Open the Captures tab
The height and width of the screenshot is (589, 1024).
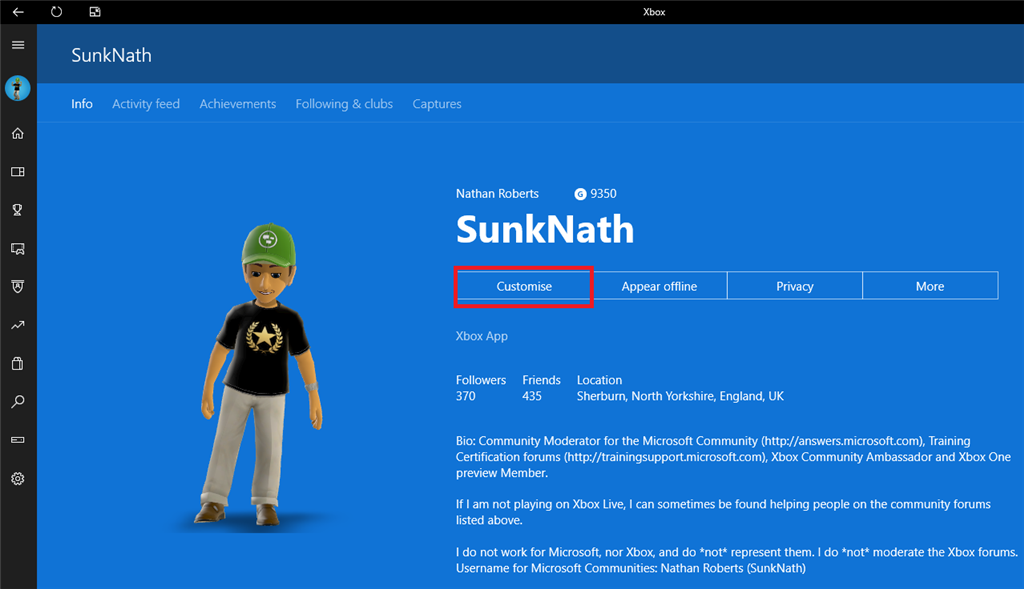[437, 104]
